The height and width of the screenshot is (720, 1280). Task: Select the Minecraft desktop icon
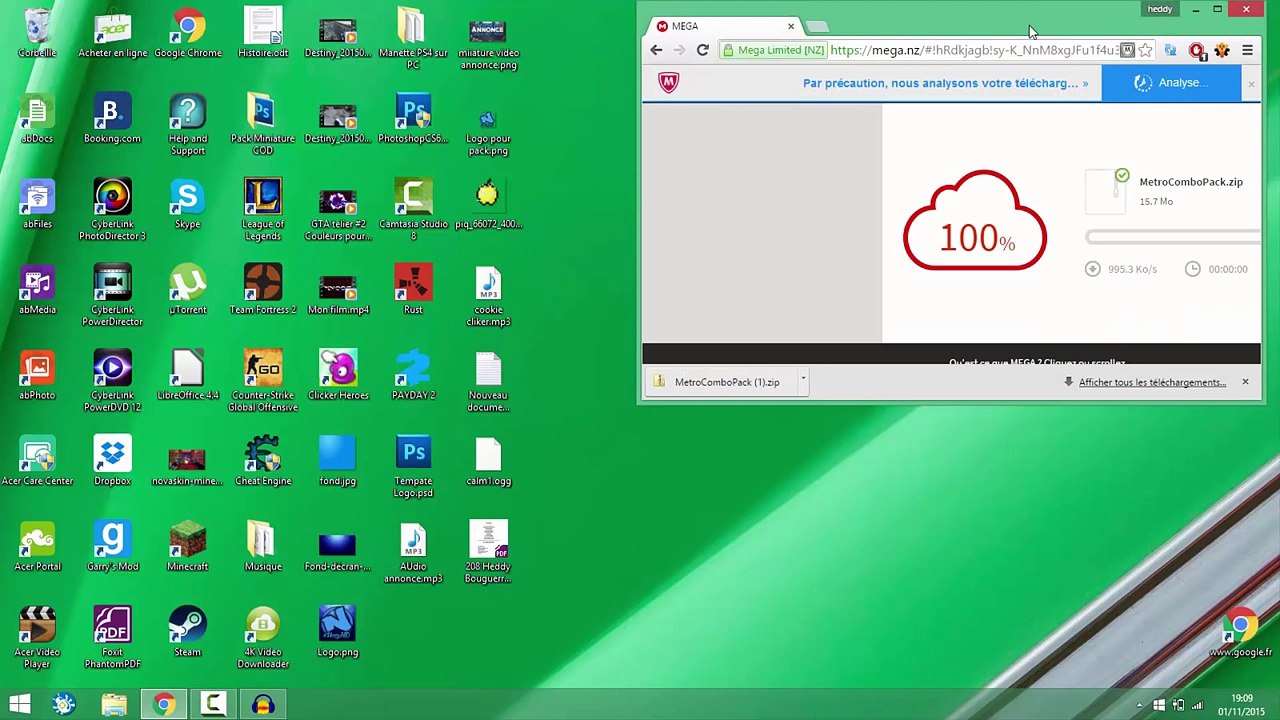187,546
